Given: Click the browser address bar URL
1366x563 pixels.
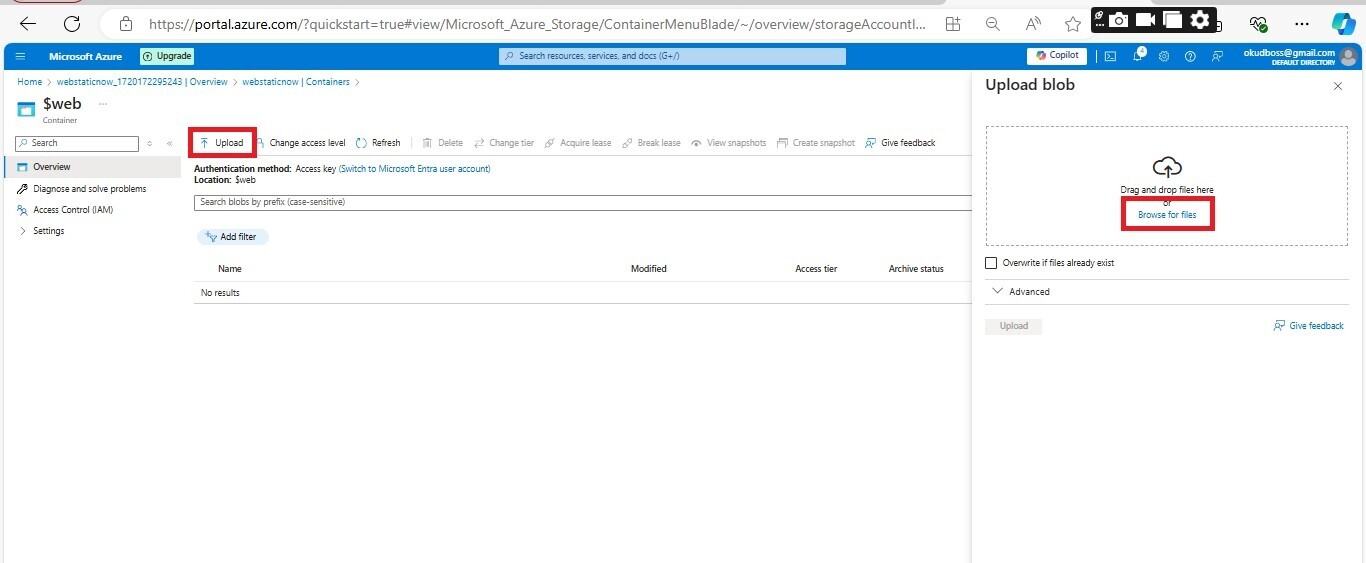Looking at the screenshot, I should pos(537,23).
